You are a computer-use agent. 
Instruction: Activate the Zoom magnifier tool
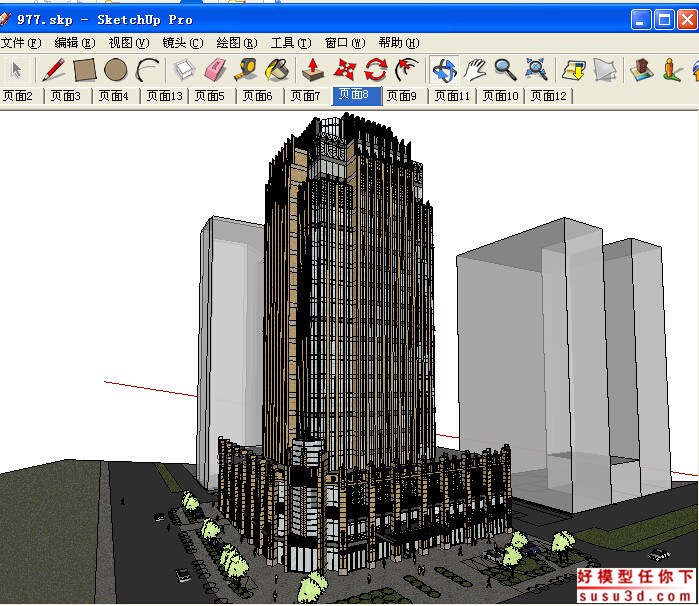[x=506, y=70]
